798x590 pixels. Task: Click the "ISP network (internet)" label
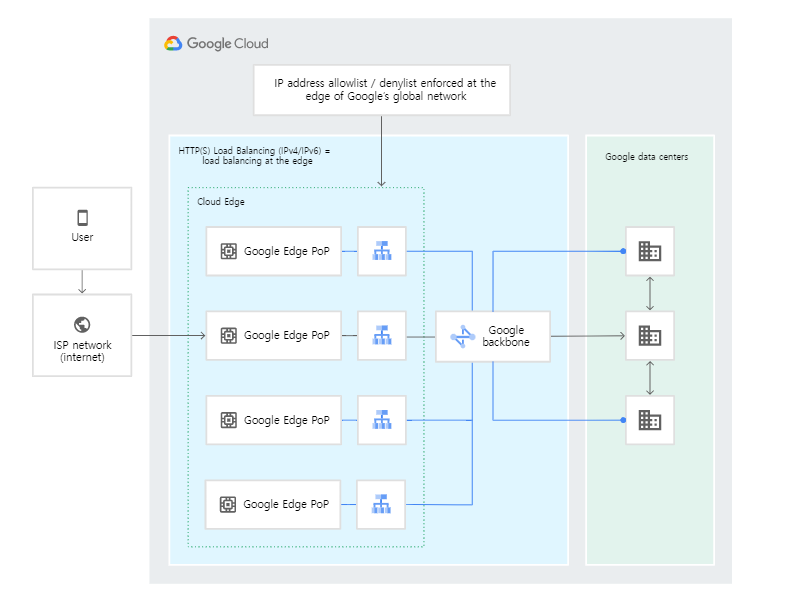click(x=82, y=351)
